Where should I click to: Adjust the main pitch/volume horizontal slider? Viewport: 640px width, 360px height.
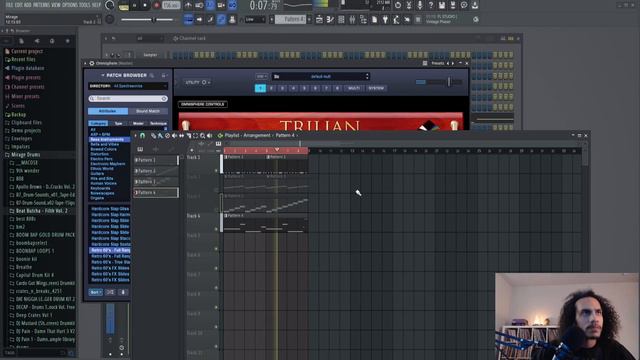147,20
